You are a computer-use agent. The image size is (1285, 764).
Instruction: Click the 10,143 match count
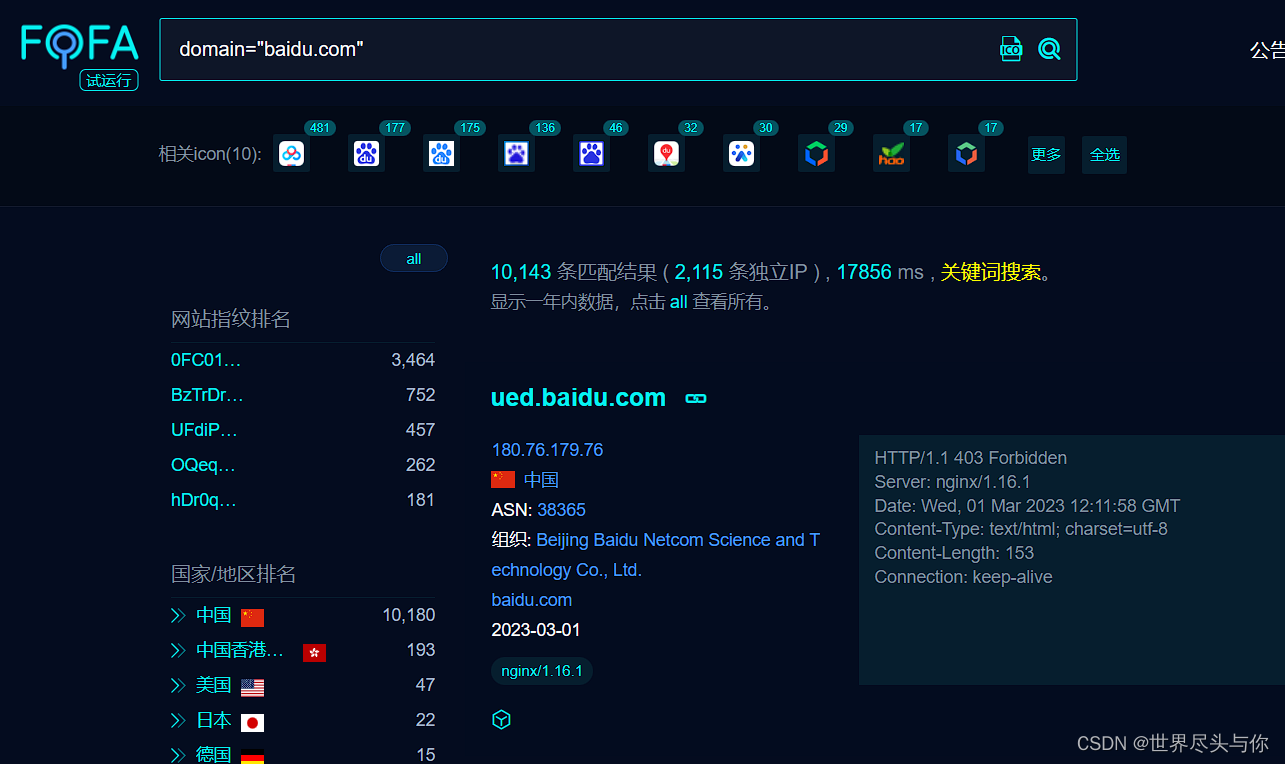[x=521, y=272]
